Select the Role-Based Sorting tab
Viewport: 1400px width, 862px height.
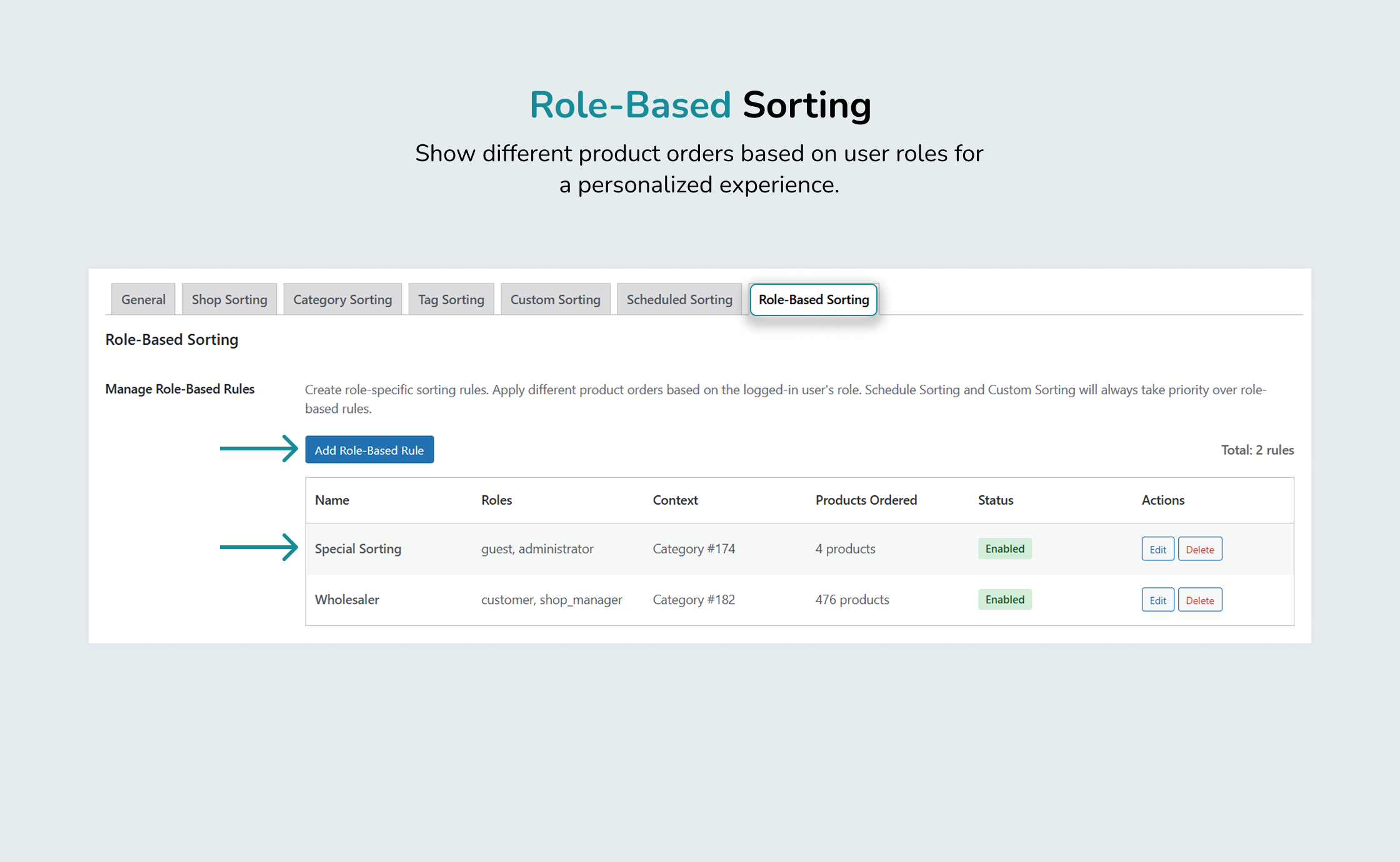click(814, 299)
